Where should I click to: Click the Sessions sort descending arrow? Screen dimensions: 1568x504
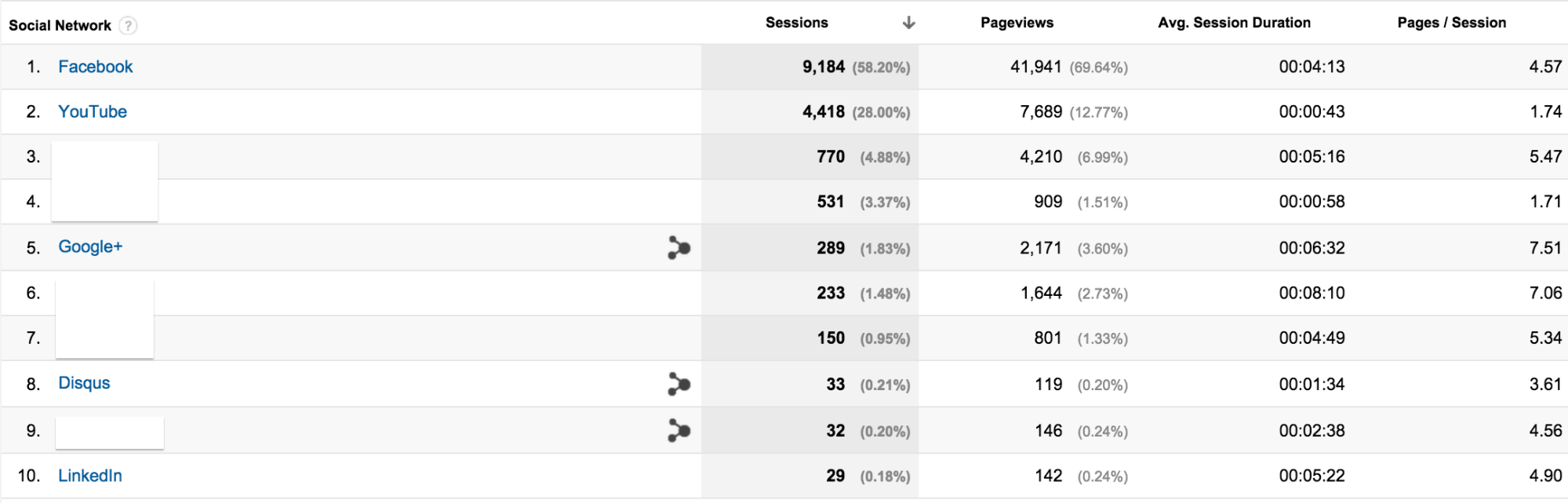tap(908, 23)
